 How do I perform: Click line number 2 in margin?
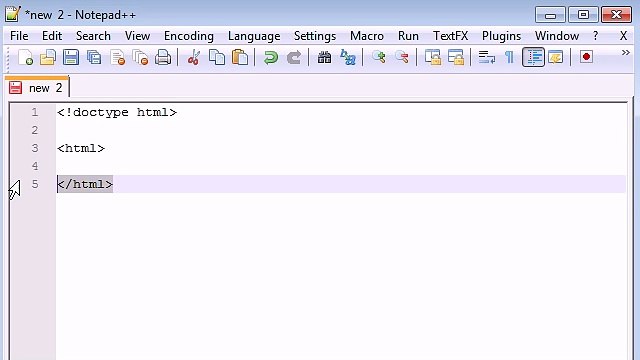35,130
